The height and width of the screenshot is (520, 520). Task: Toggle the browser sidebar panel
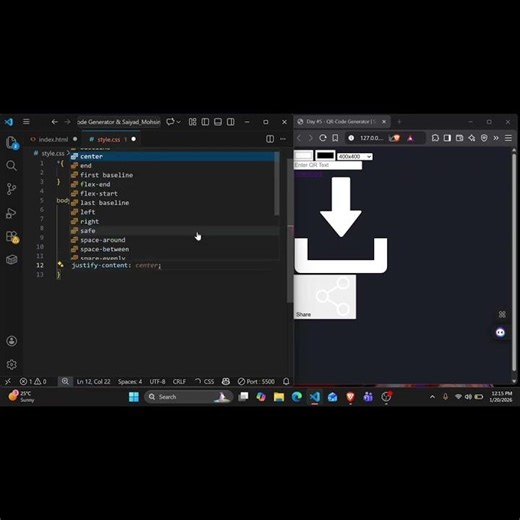click(x=447, y=138)
